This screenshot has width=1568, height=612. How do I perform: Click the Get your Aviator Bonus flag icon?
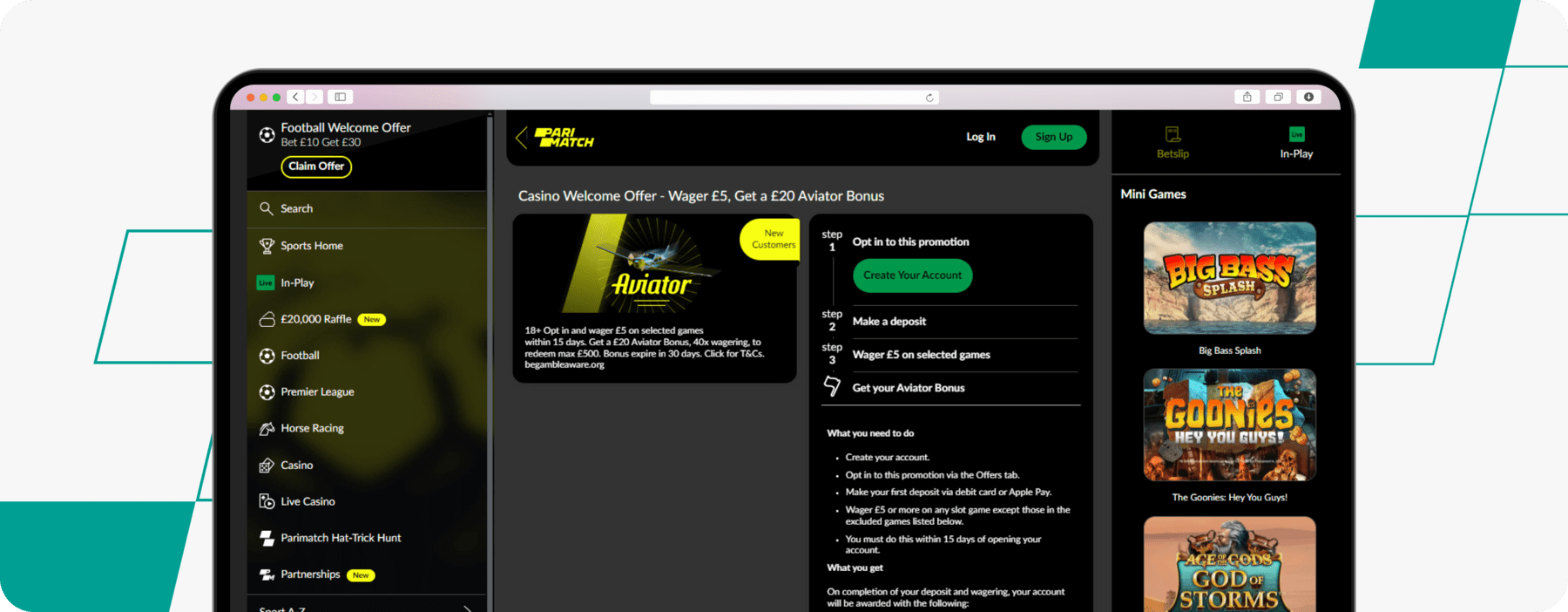(x=832, y=386)
